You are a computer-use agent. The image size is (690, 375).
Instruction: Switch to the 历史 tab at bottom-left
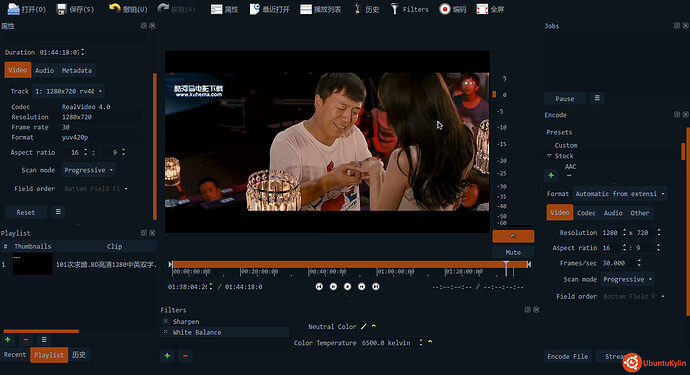[79, 355]
